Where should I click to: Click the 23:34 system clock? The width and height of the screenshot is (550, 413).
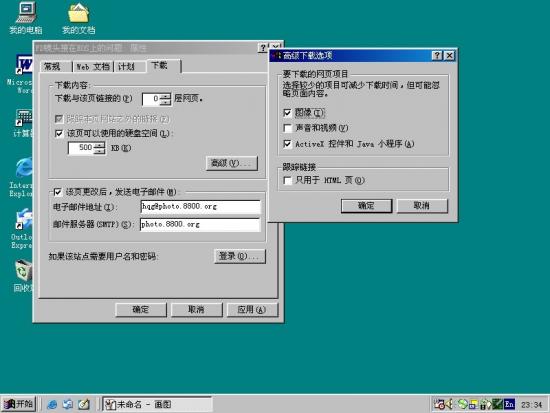click(x=531, y=405)
